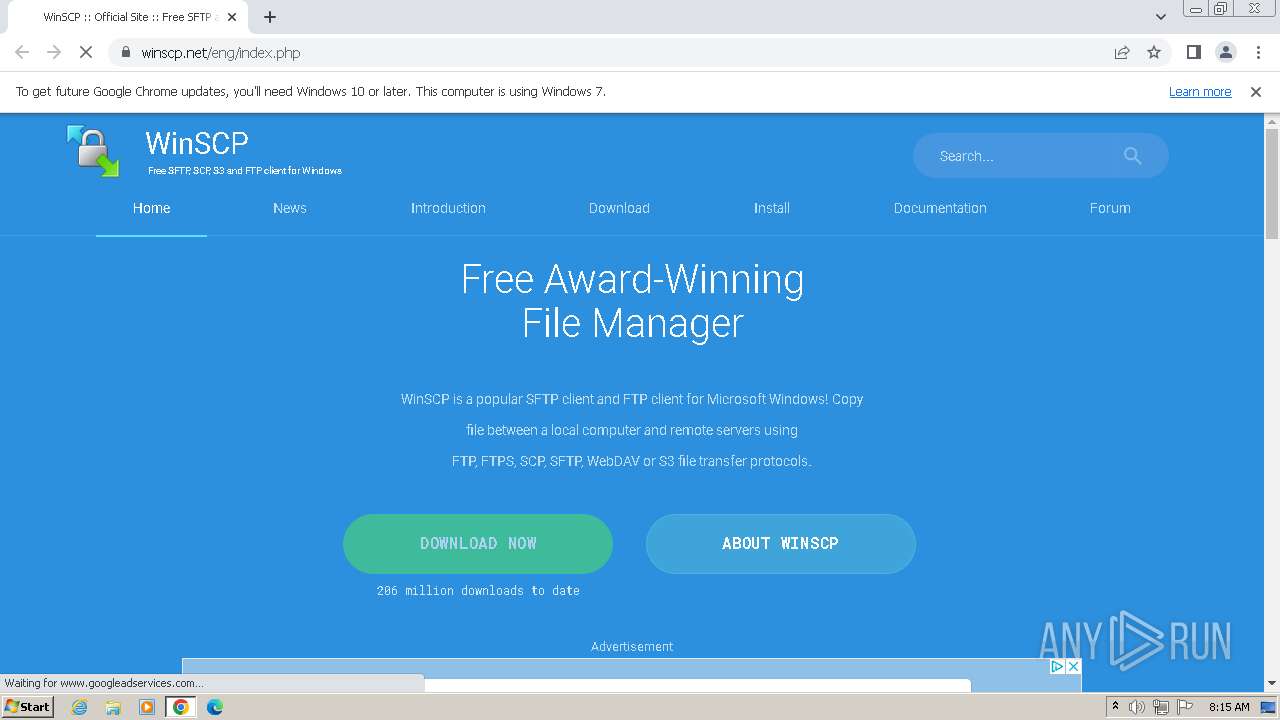Click '206 million downloads to date' text

[x=478, y=591]
